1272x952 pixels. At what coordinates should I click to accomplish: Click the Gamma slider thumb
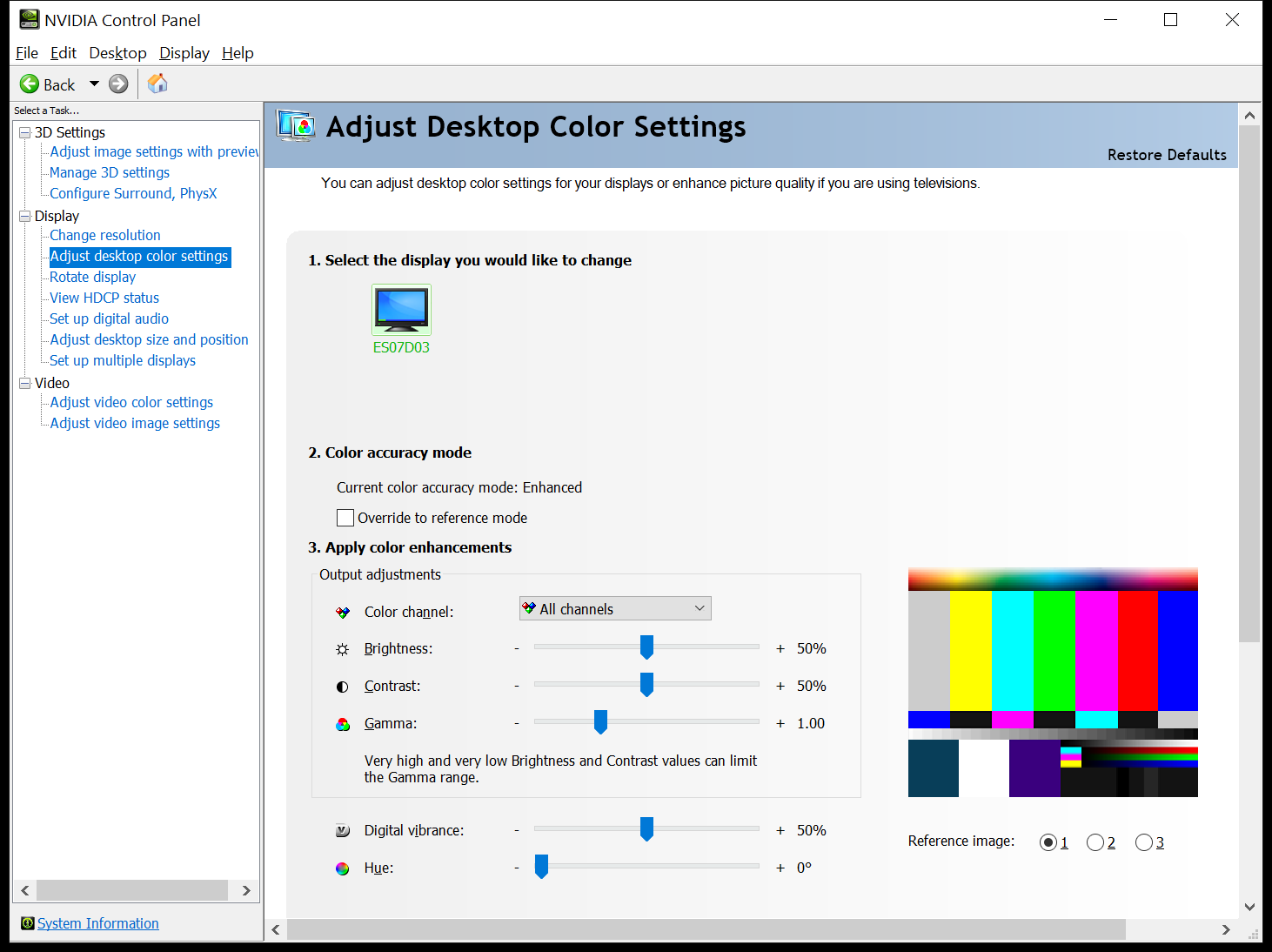tap(600, 721)
